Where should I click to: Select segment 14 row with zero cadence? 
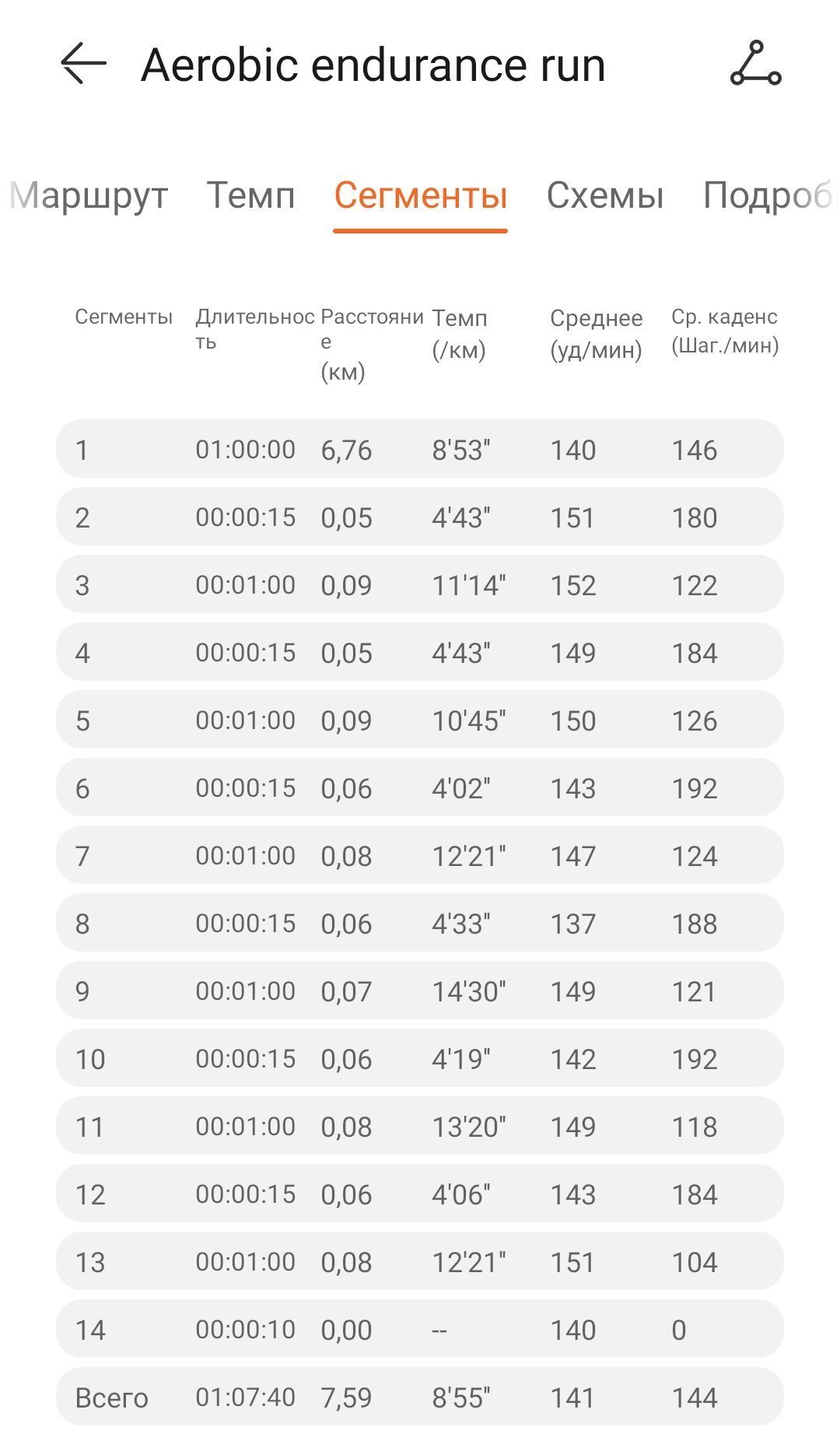pyautogui.click(x=420, y=1329)
